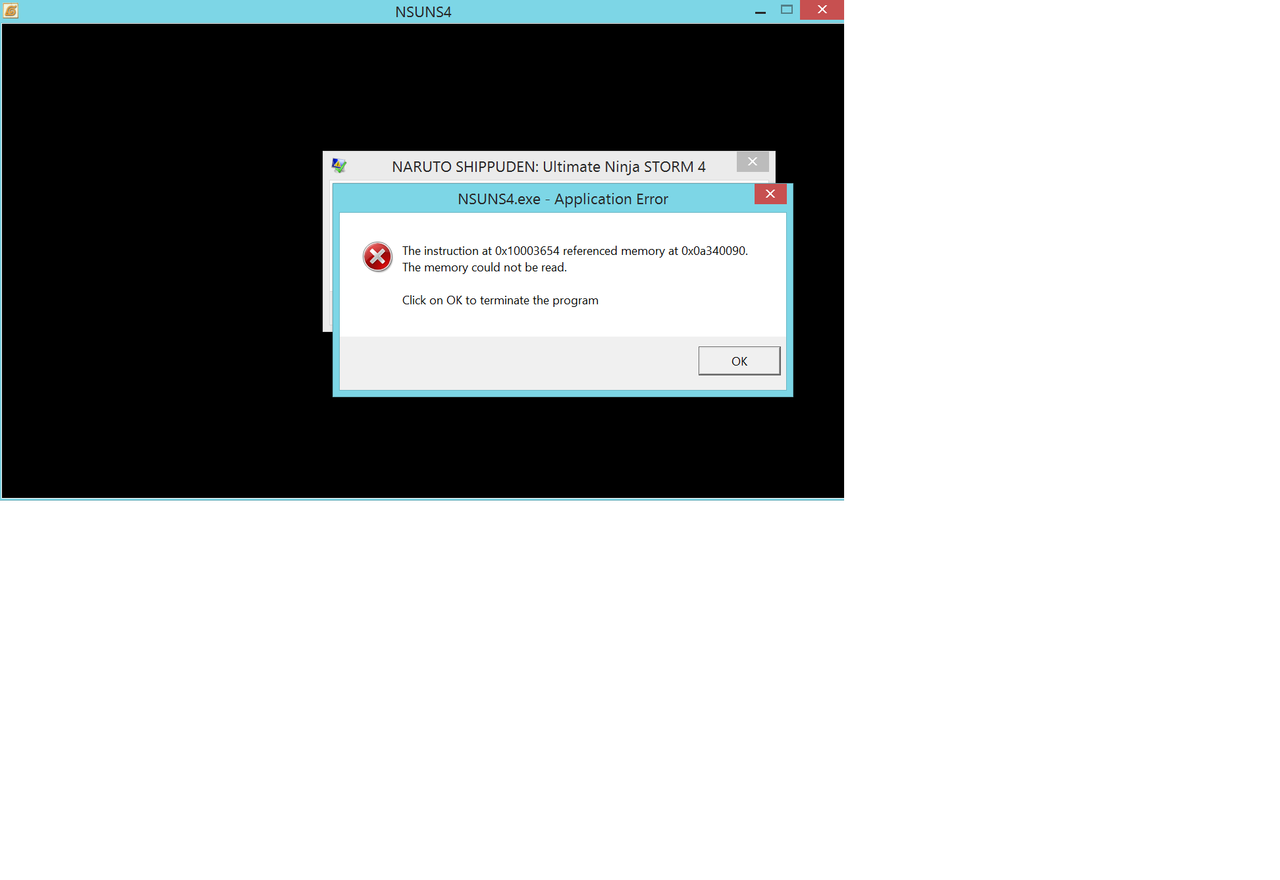Close the NARUTO SHIPPUDEN Ultimate Ninja STORM 4 window
Screen dimensions: 1280x880
753,162
